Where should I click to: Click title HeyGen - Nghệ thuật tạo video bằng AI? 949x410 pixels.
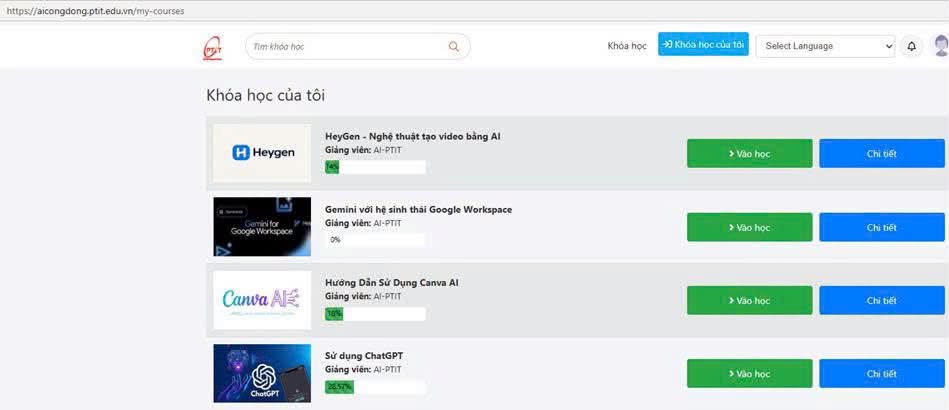point(413,136)
